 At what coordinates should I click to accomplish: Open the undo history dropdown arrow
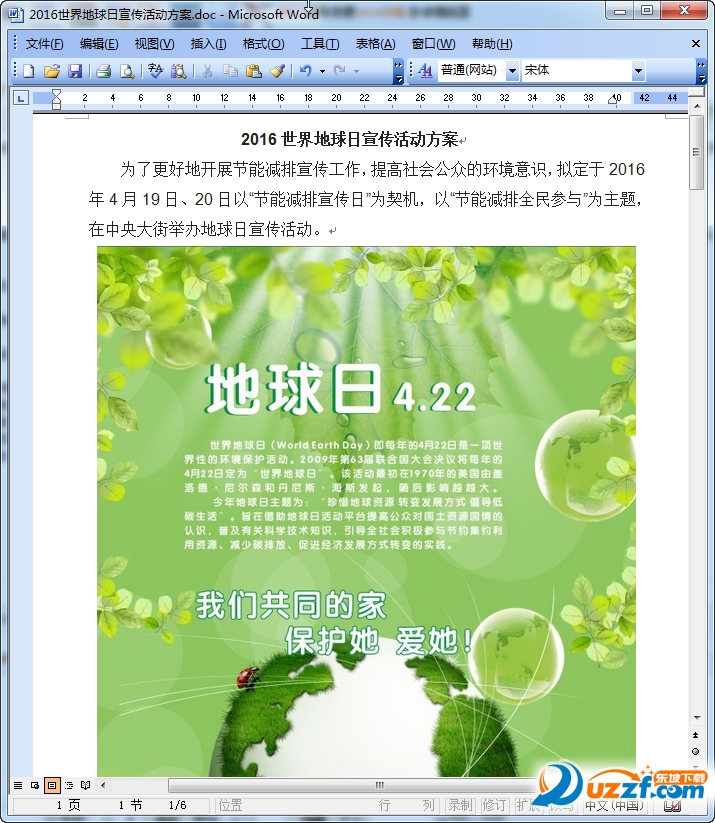322,71
